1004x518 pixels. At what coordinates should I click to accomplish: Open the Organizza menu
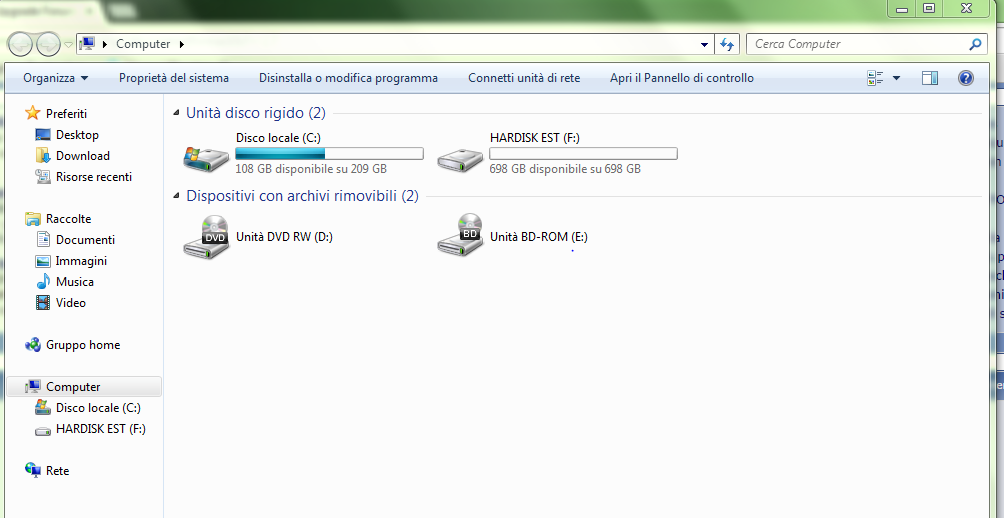tap(56, 78)
